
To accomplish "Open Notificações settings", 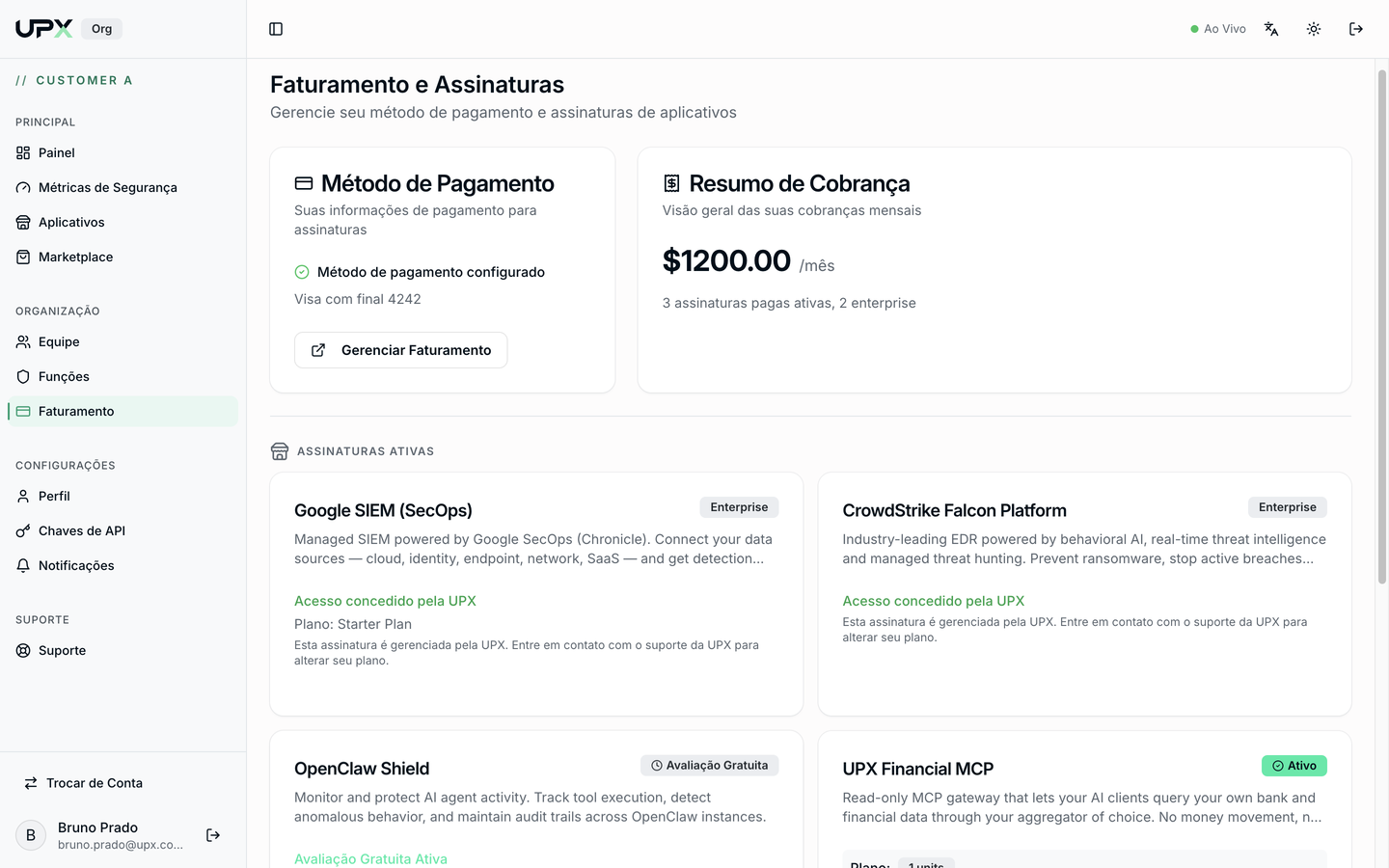I will pos(123,565).
